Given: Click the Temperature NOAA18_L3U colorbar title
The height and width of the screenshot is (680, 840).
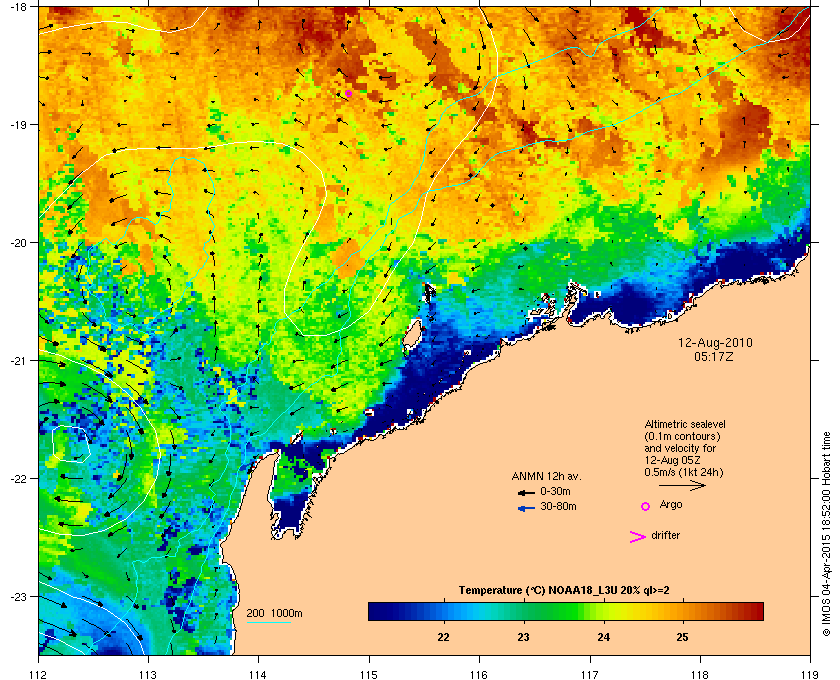Looking at the screenshot, I should 564,590.
